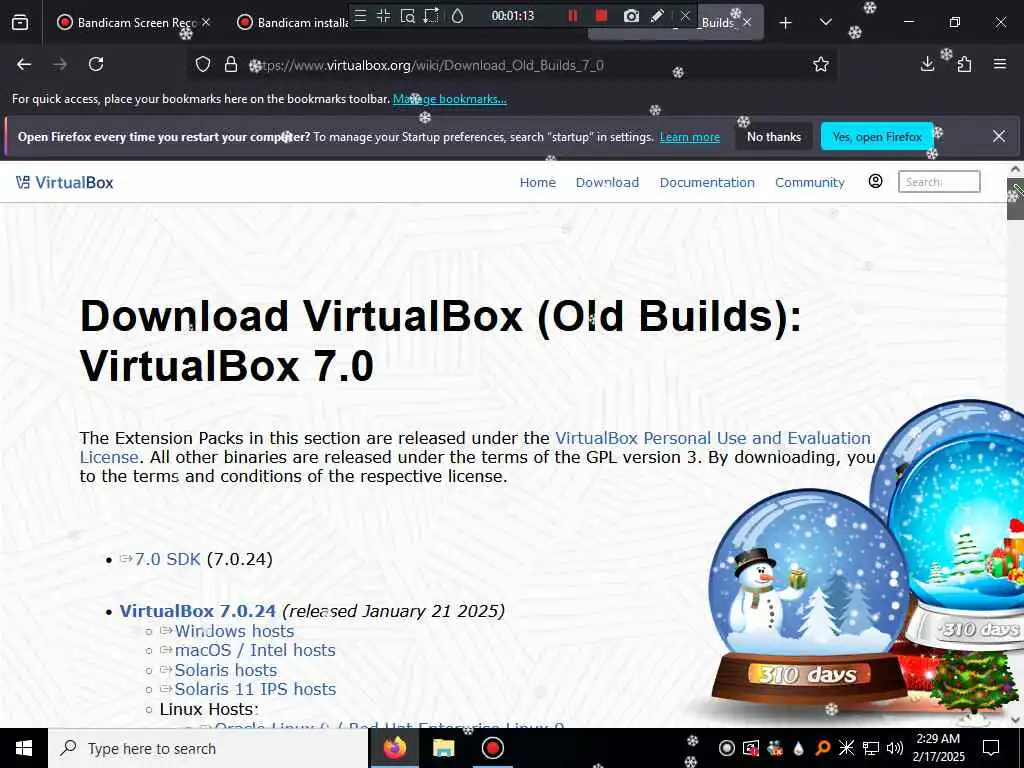
Task: Click the network tray icon
Action: point(871,748)
